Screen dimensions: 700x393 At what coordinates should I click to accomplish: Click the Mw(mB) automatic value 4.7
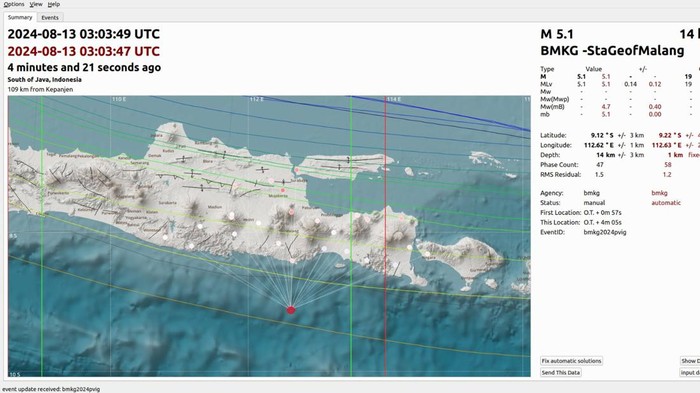pos(606,107)
